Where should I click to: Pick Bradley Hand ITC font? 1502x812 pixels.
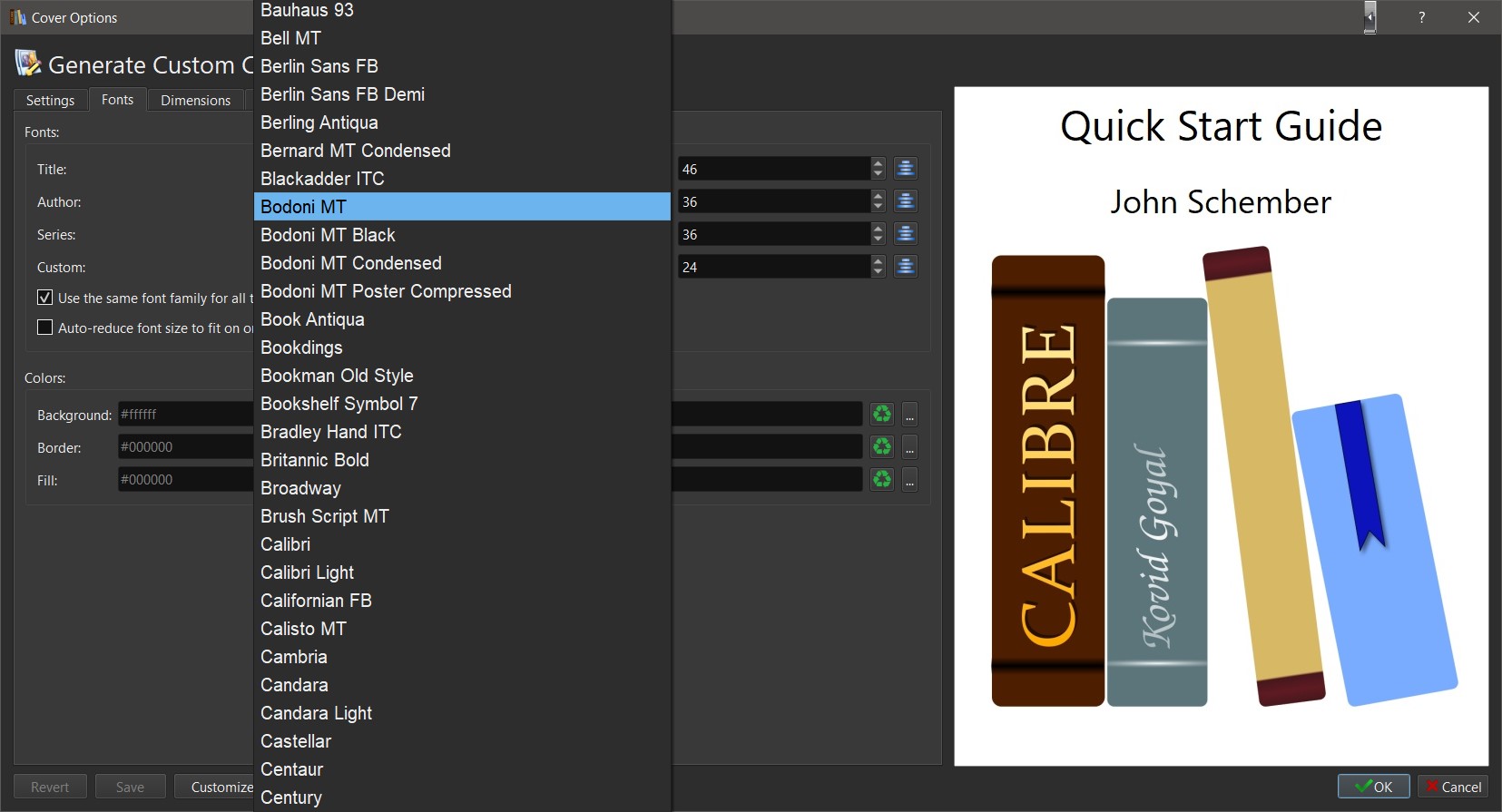[x=462, y=432]
